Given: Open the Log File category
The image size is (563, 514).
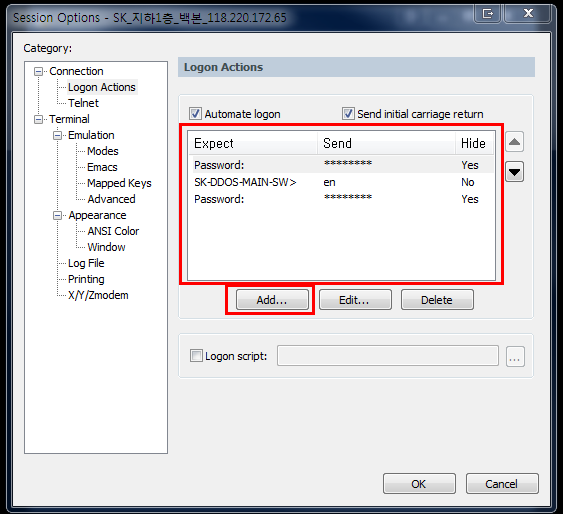Looking at the screenshot, I should 86,263.
